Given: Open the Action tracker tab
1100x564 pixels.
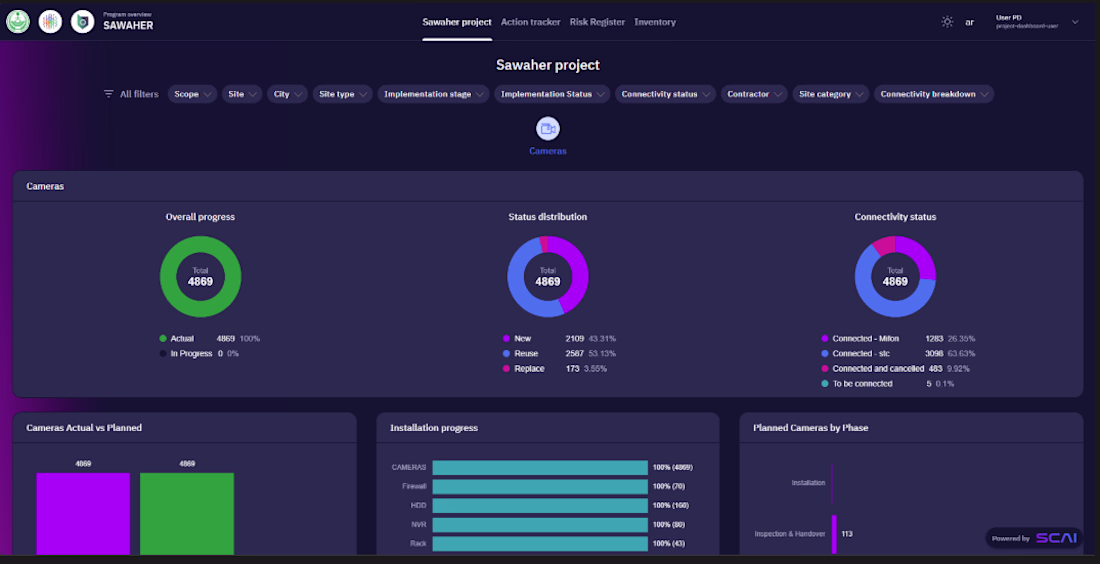Looking at the screenshot, I should tap(530, 22).
